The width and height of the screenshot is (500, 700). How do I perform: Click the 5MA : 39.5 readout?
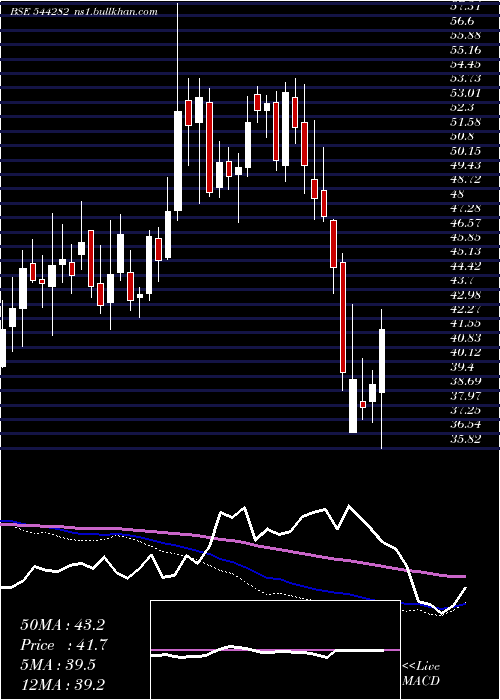(x=58, y=665)
